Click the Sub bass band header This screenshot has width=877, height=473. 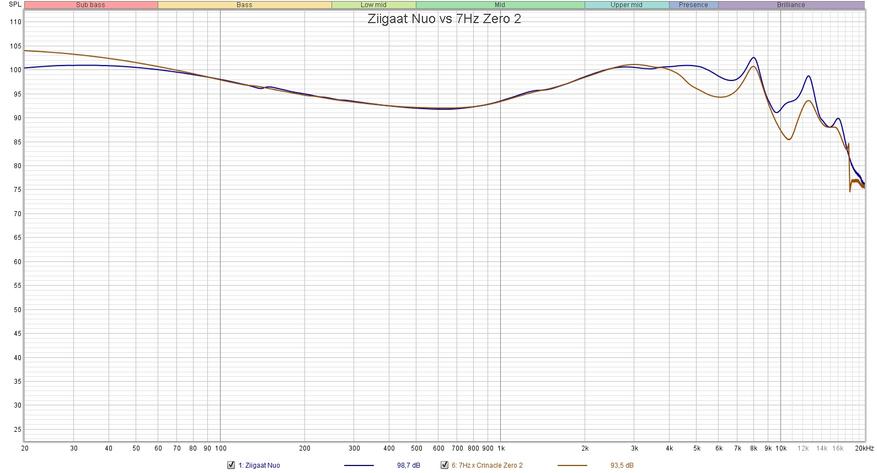tap(91, 5)
